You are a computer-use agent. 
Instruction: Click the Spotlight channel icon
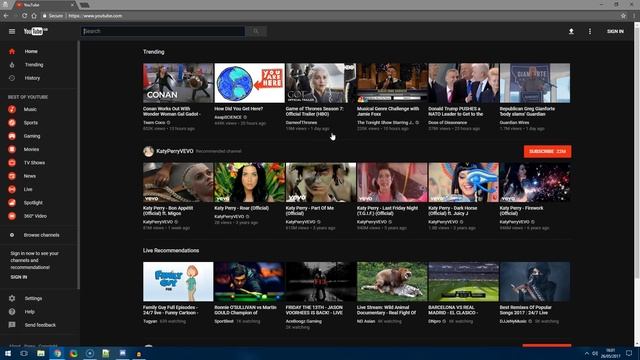pyautogui.click(x=12, y=202)
